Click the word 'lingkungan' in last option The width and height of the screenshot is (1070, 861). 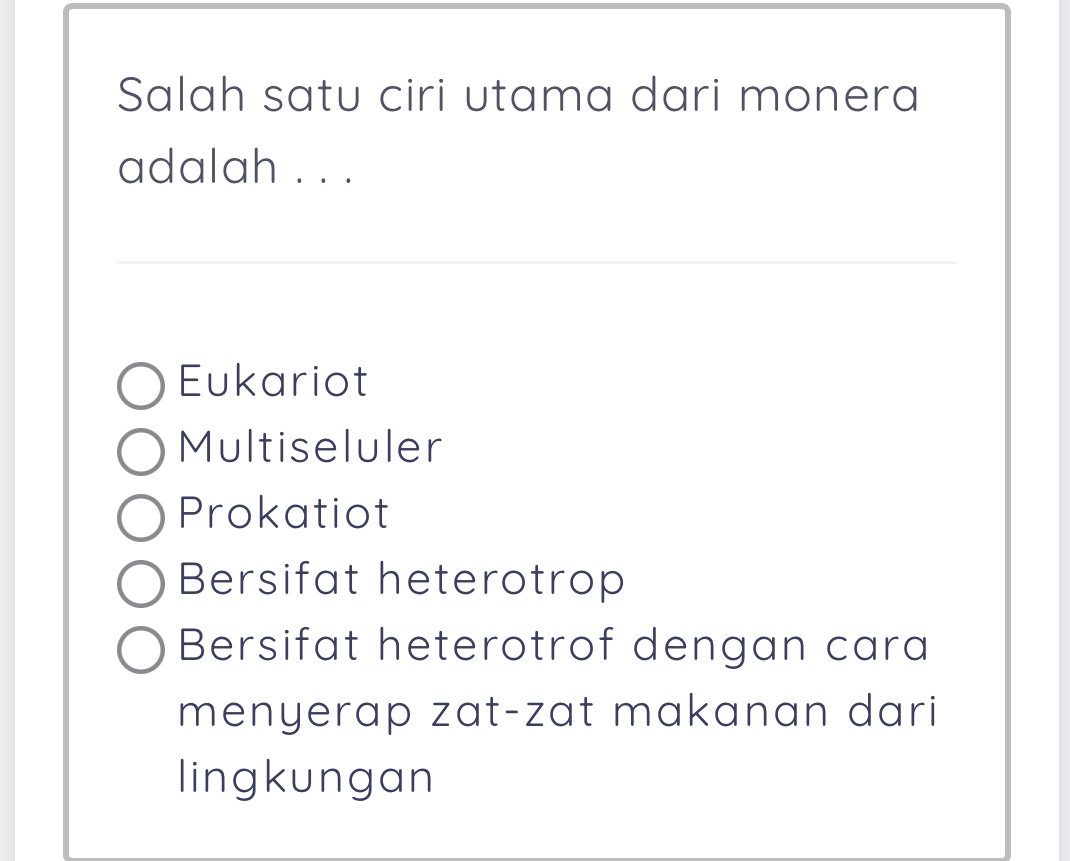(x=305, y=777)
